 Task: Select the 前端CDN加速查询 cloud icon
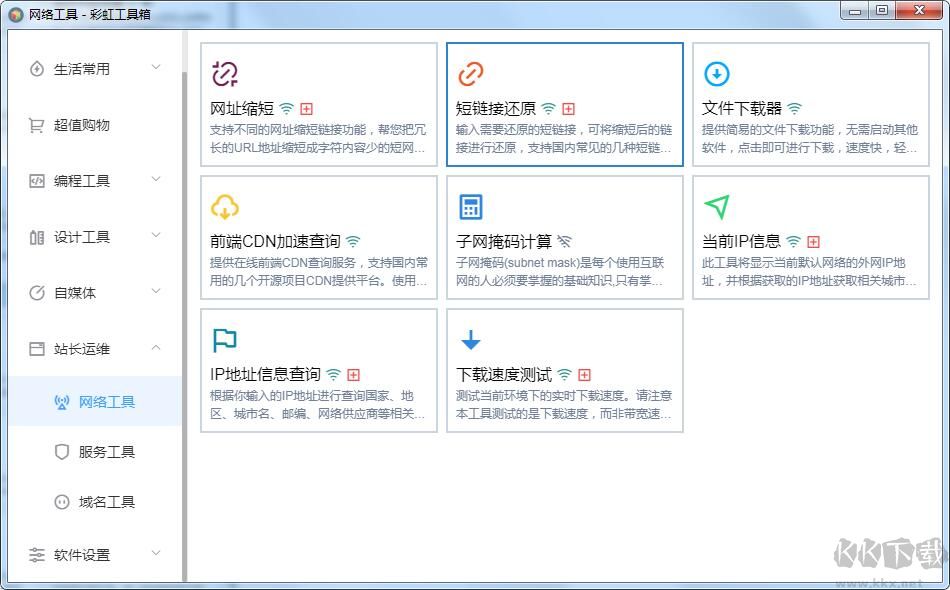(x=225, y=206)
